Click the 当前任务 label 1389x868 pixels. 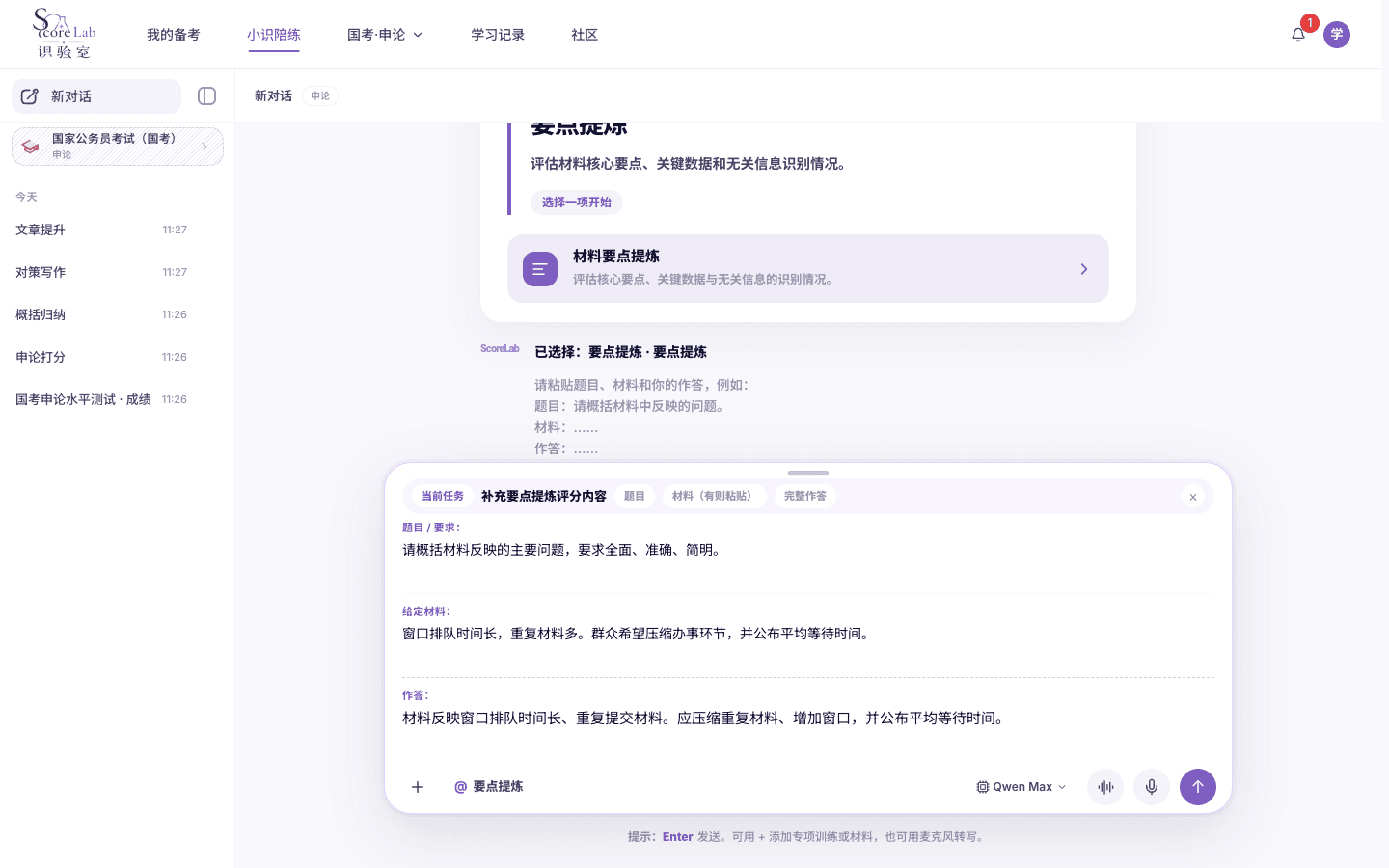pyautogui.click(x=443, y=497)
